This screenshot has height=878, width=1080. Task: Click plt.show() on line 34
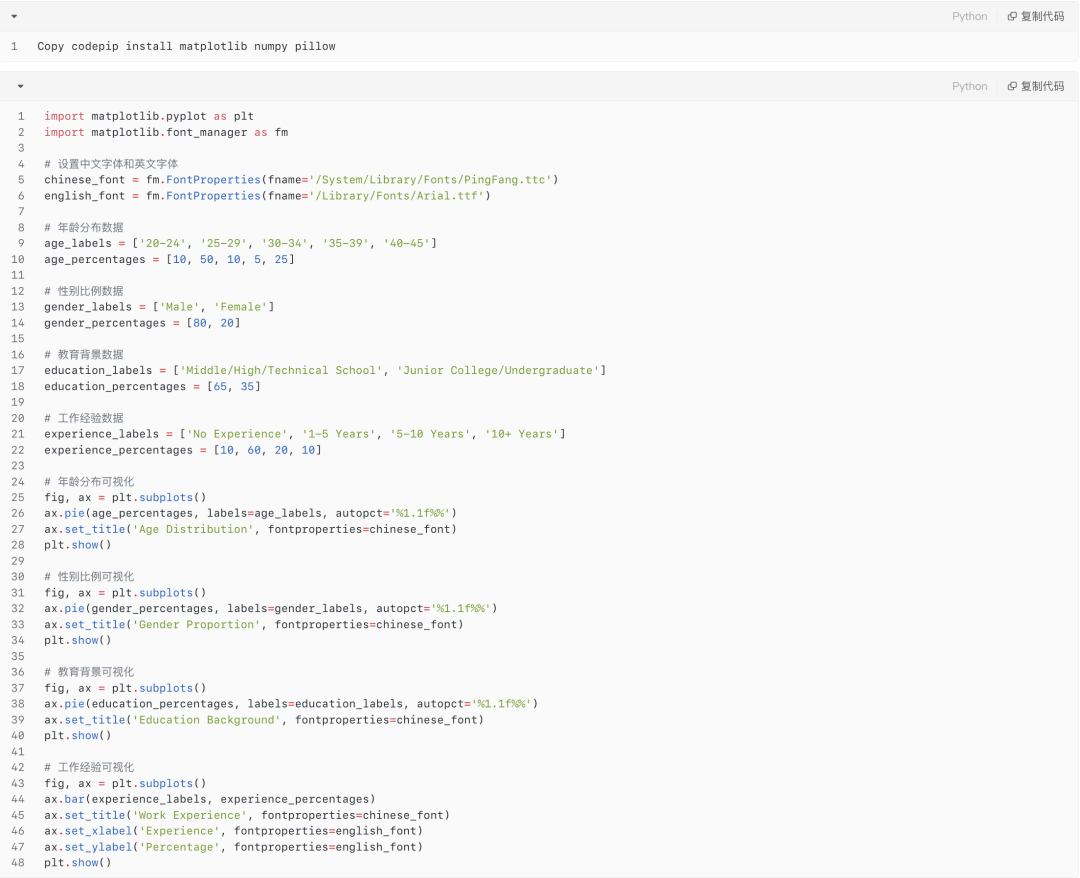pyautogui.click(x=78, y=640)
